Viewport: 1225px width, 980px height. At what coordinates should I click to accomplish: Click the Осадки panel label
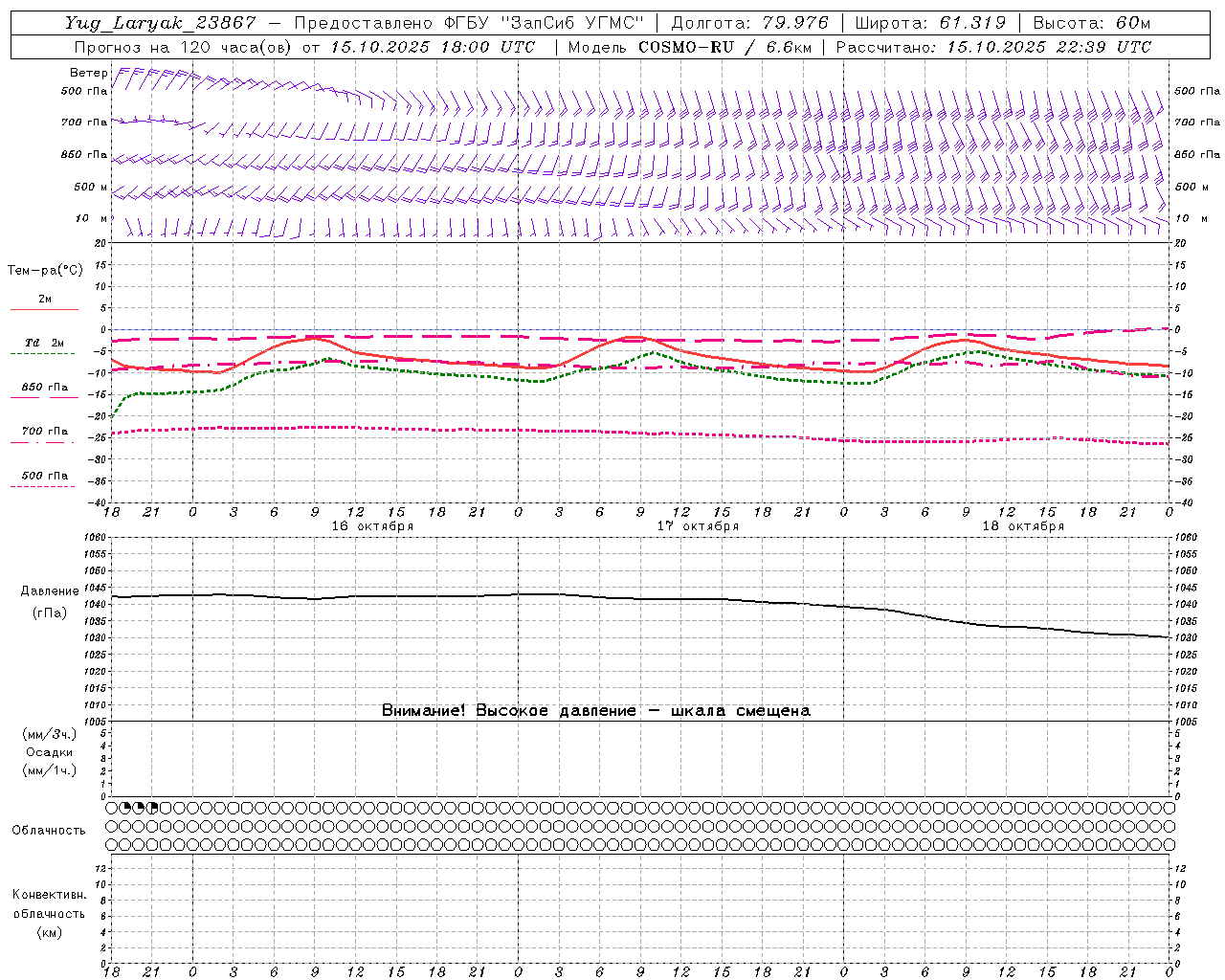[x=50, y=752]
